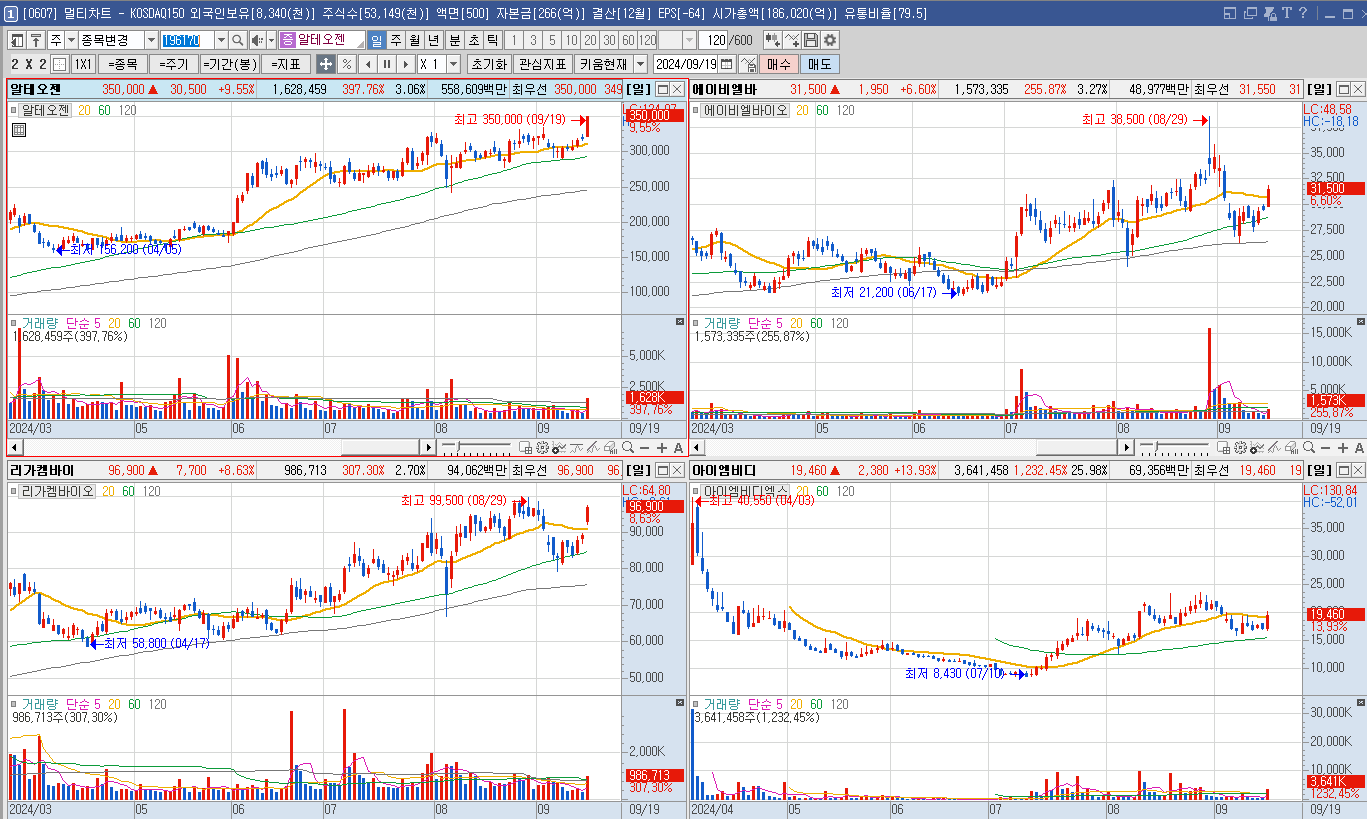The image size is (1367, 819).
Task: Step chart forward with right arrow
Action: 405,64
